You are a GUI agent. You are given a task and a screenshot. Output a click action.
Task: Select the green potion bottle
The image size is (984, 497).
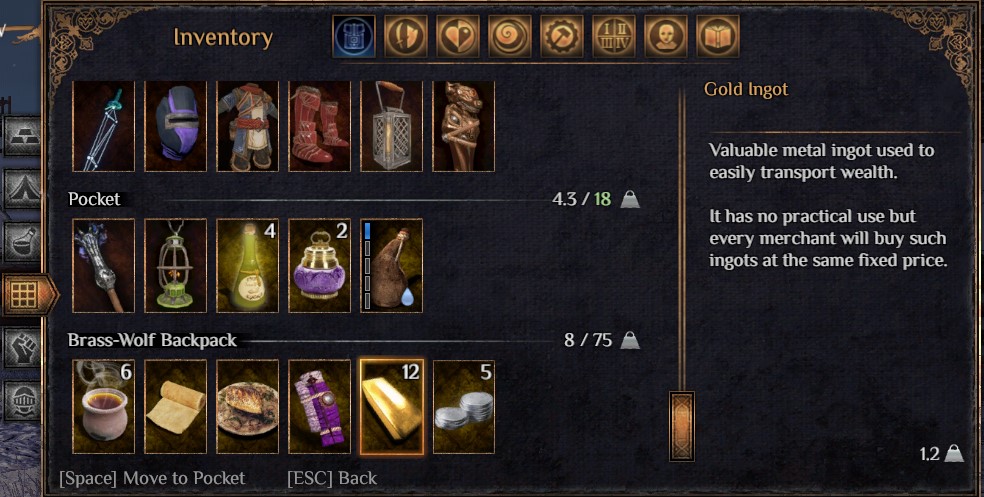point(247,265)
